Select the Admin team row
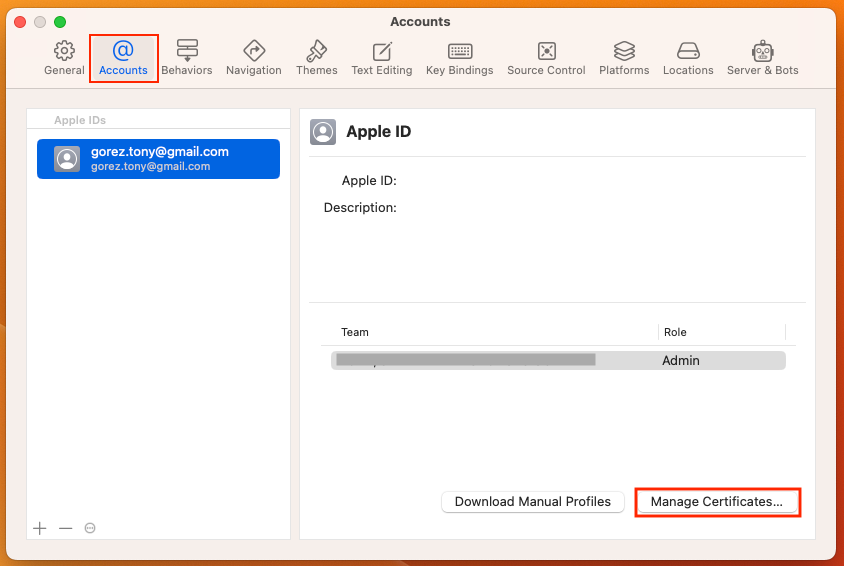Image resolution: width=844 pixels, height=566 pixels. tap(558, 360)
